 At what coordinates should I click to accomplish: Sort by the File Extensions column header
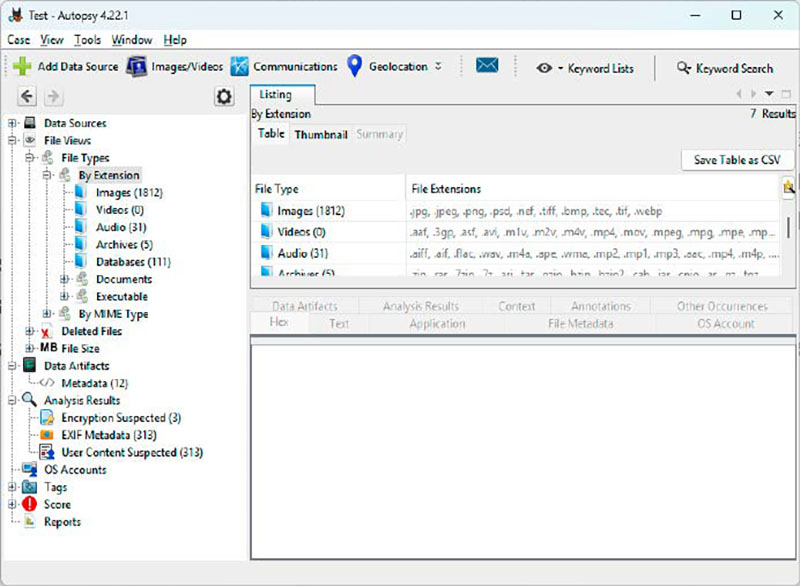[593, 189]
